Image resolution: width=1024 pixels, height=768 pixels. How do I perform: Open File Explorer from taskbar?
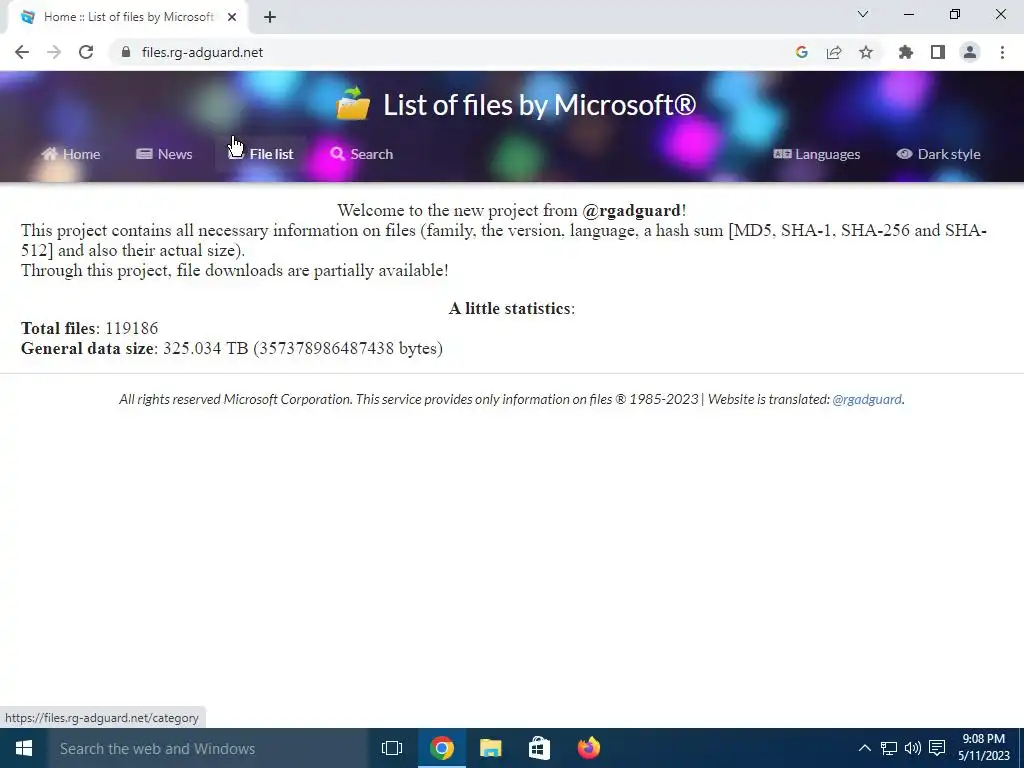(x=490, y=748)
